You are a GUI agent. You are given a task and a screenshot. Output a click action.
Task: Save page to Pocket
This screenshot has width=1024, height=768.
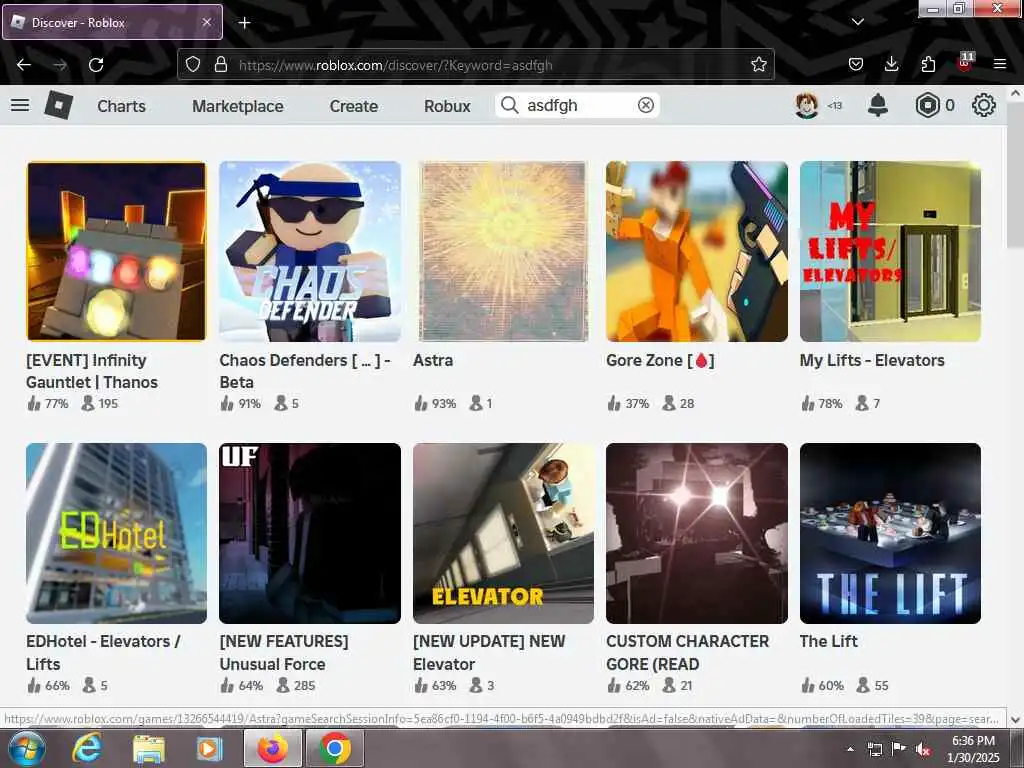pyautogui.click(x=856, y=64)
